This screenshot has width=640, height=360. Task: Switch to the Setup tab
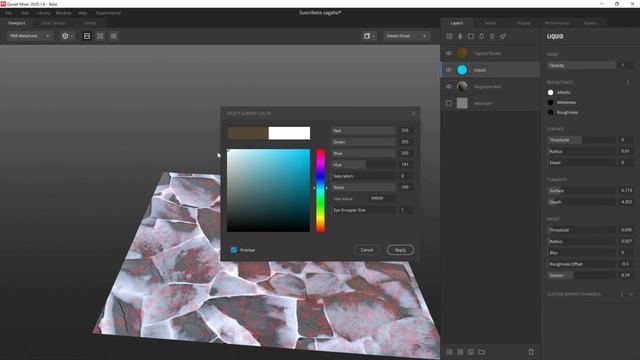coord(490,23)
